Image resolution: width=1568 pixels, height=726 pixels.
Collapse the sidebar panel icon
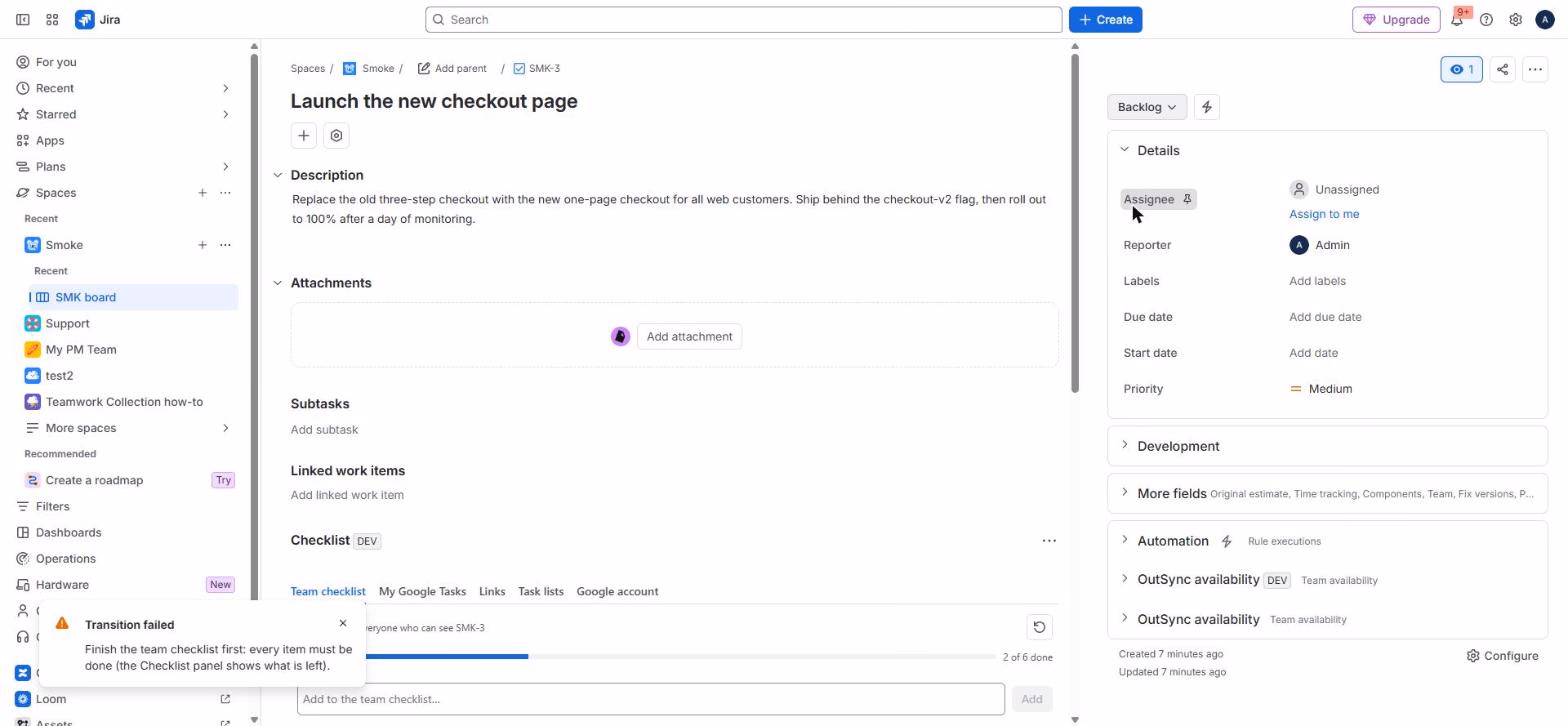pos(22,19)
